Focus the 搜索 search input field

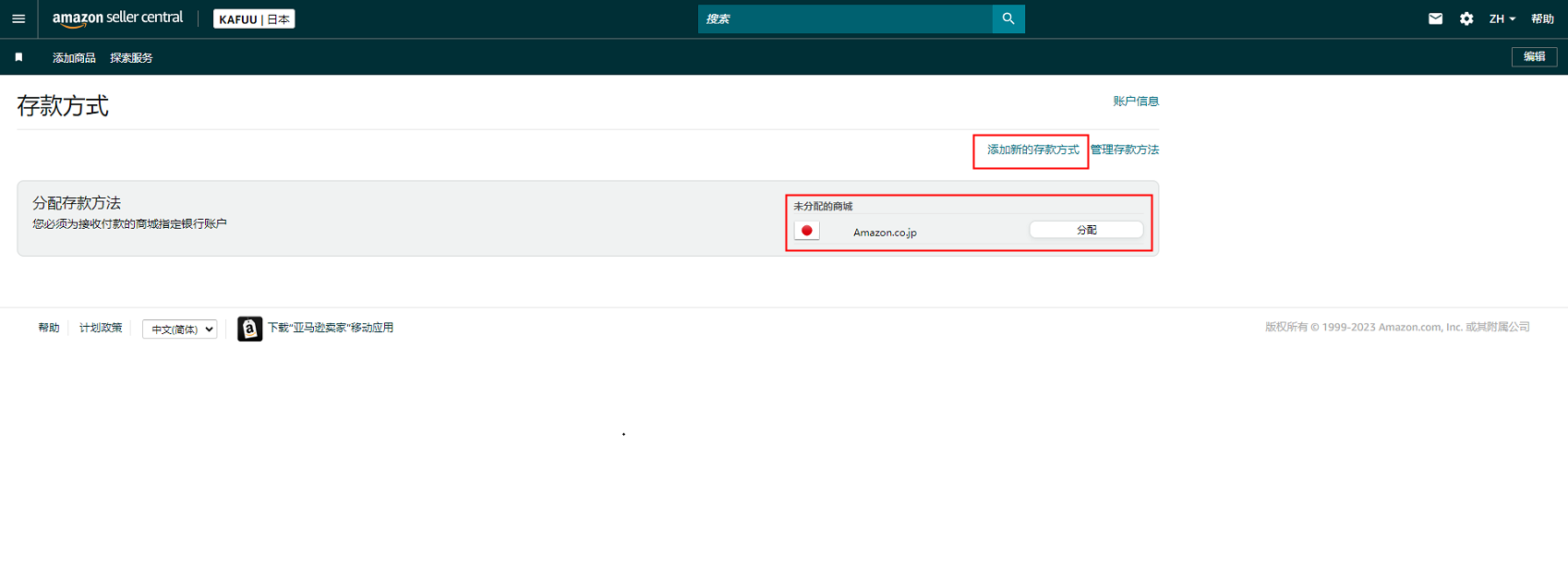845,18
